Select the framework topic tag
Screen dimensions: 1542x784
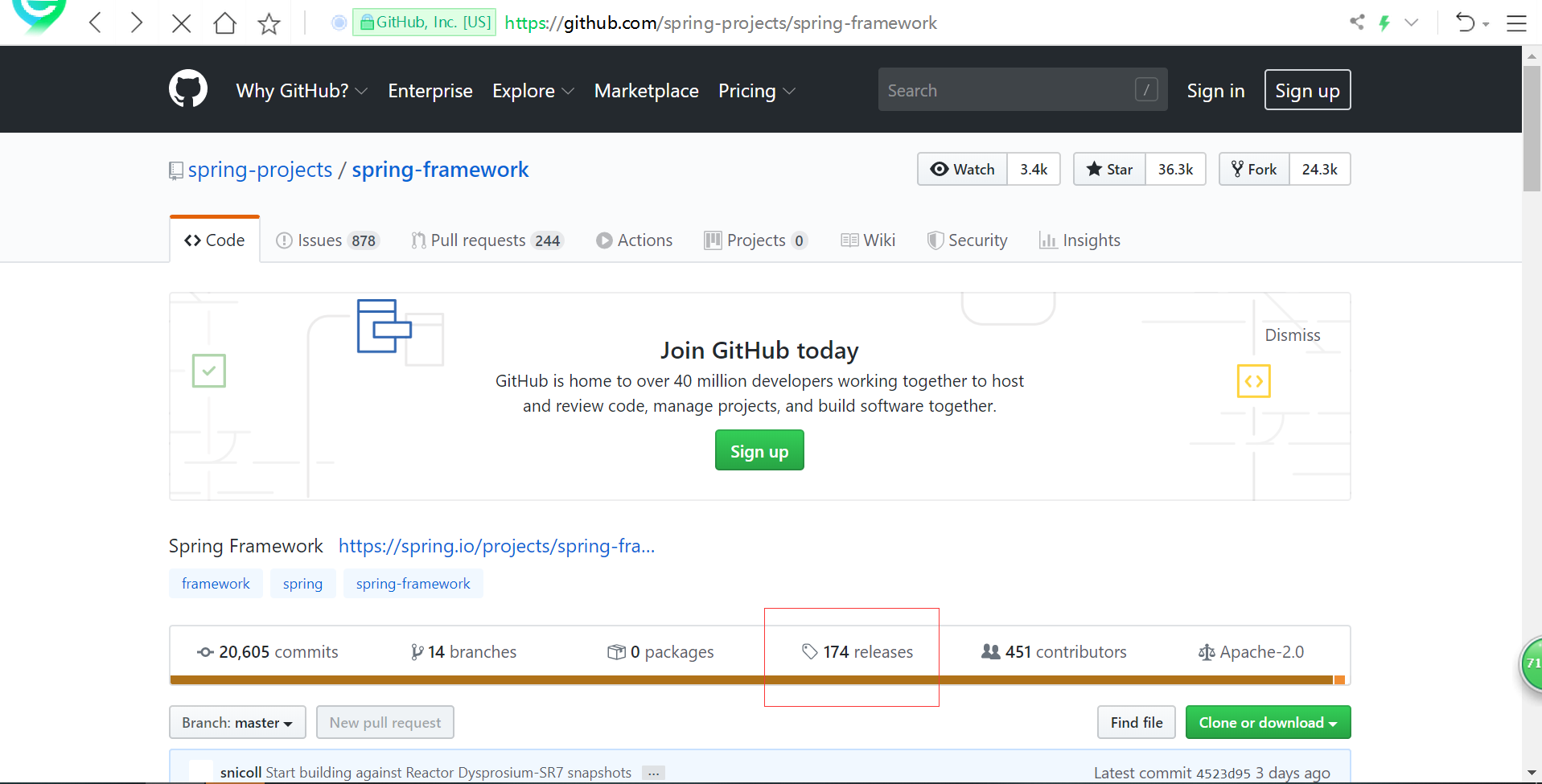(216, 584)
